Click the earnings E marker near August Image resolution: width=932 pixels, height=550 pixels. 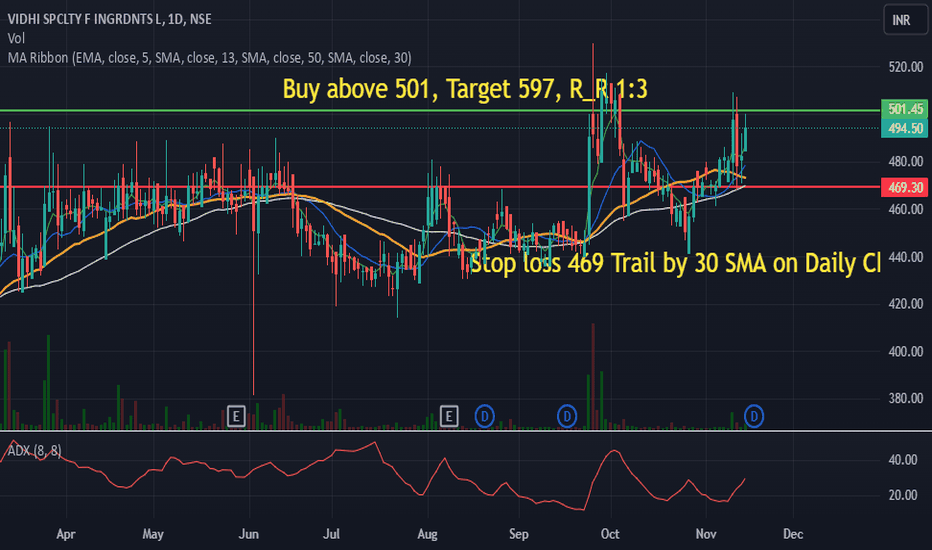click(x=449, y=416)
